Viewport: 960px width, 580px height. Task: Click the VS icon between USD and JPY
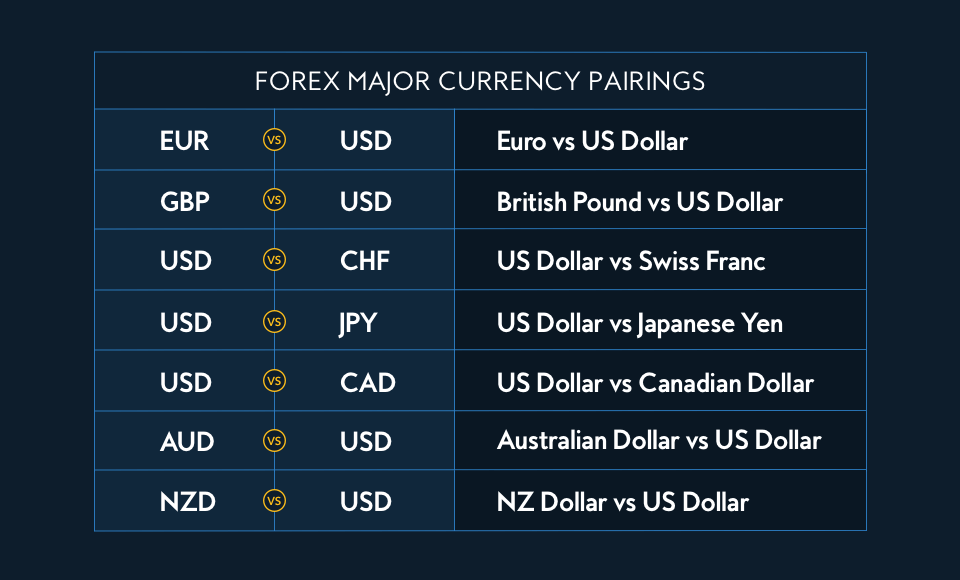[x=274, y=322]
